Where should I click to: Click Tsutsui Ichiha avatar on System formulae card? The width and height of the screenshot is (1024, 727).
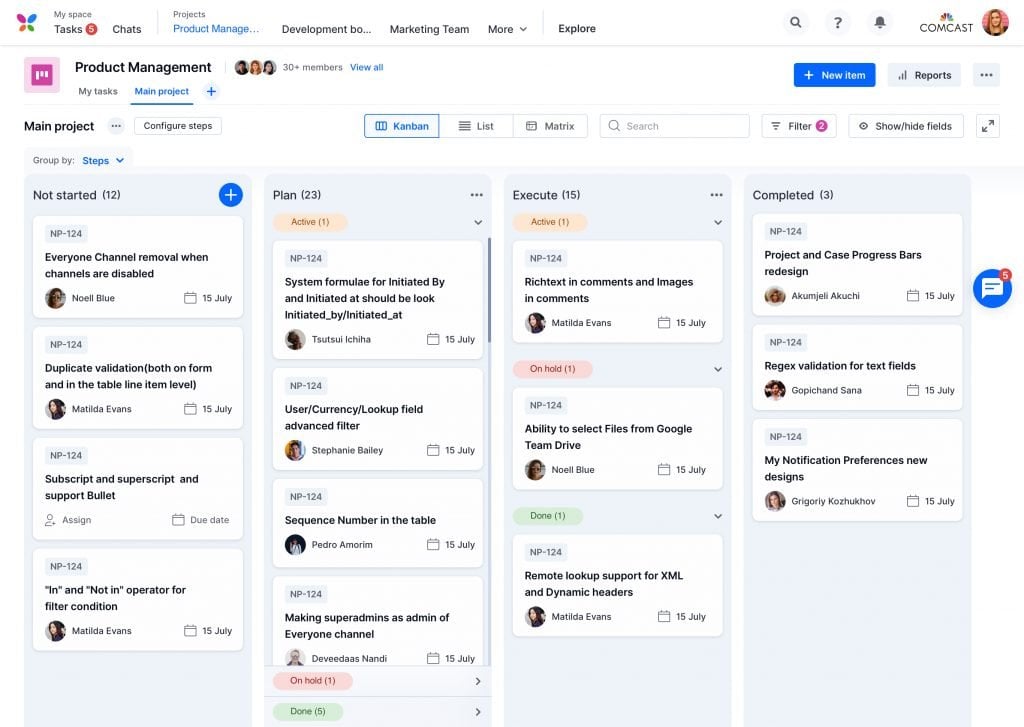pyautogui.click(x=295, y=339)
